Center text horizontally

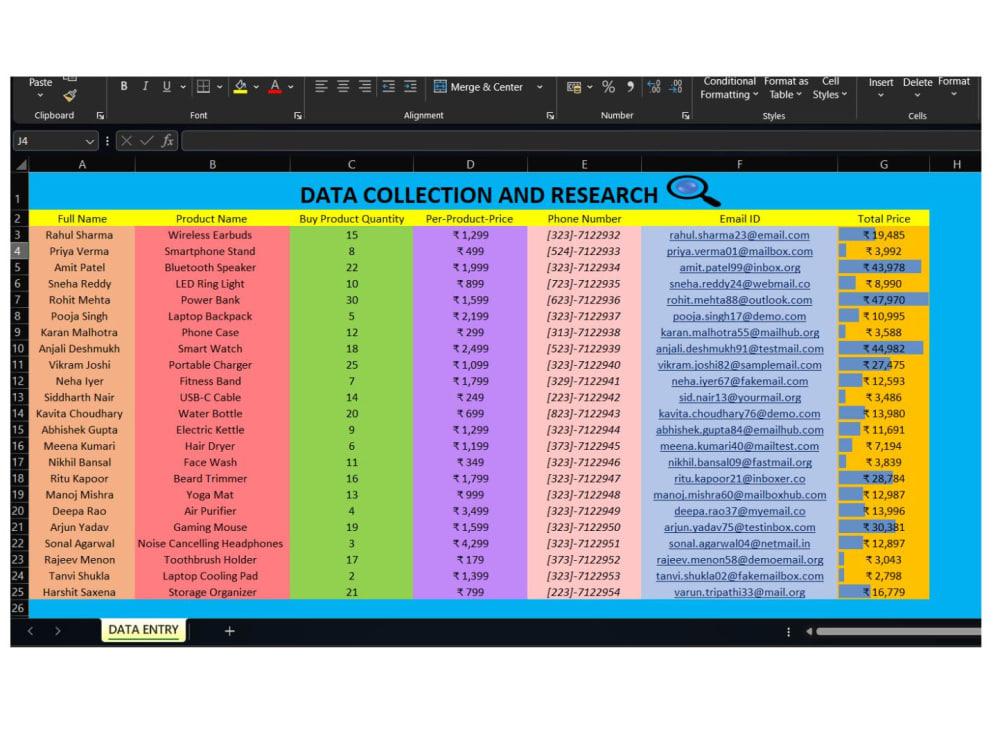point(343,86)
